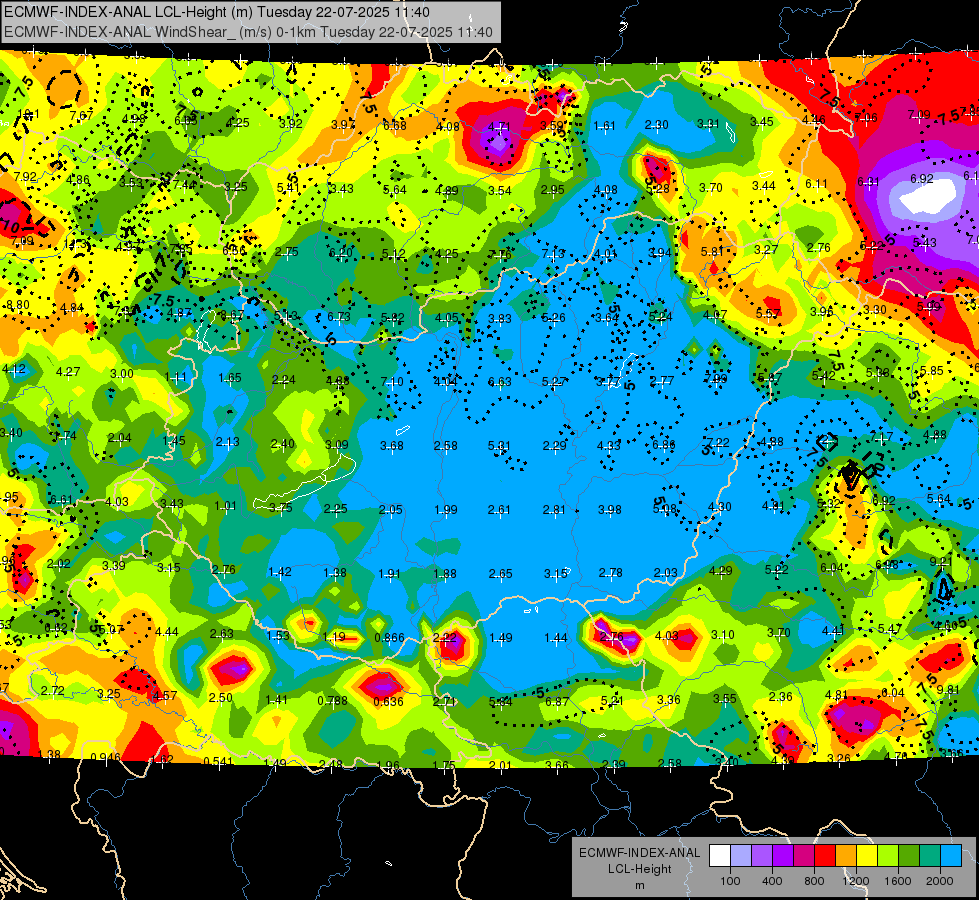Click the 1.01 wind shear value
The height and width of the screenshot is (900, 979).
tap(225, 506)
